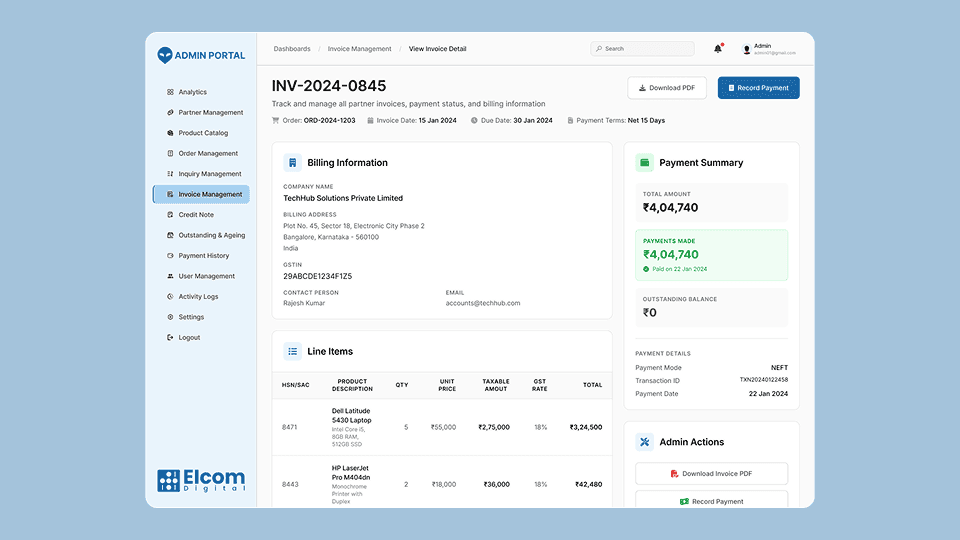Click the Line Items list icon
Viewport: 960px width, 540px height.
(x=292, y=352)
